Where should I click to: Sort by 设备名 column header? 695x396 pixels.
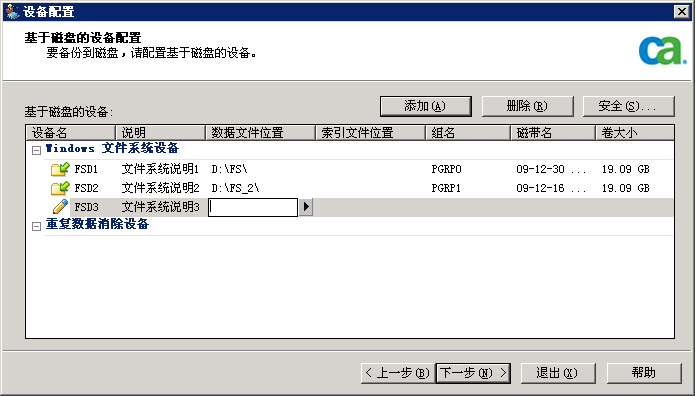pos(71,133)
